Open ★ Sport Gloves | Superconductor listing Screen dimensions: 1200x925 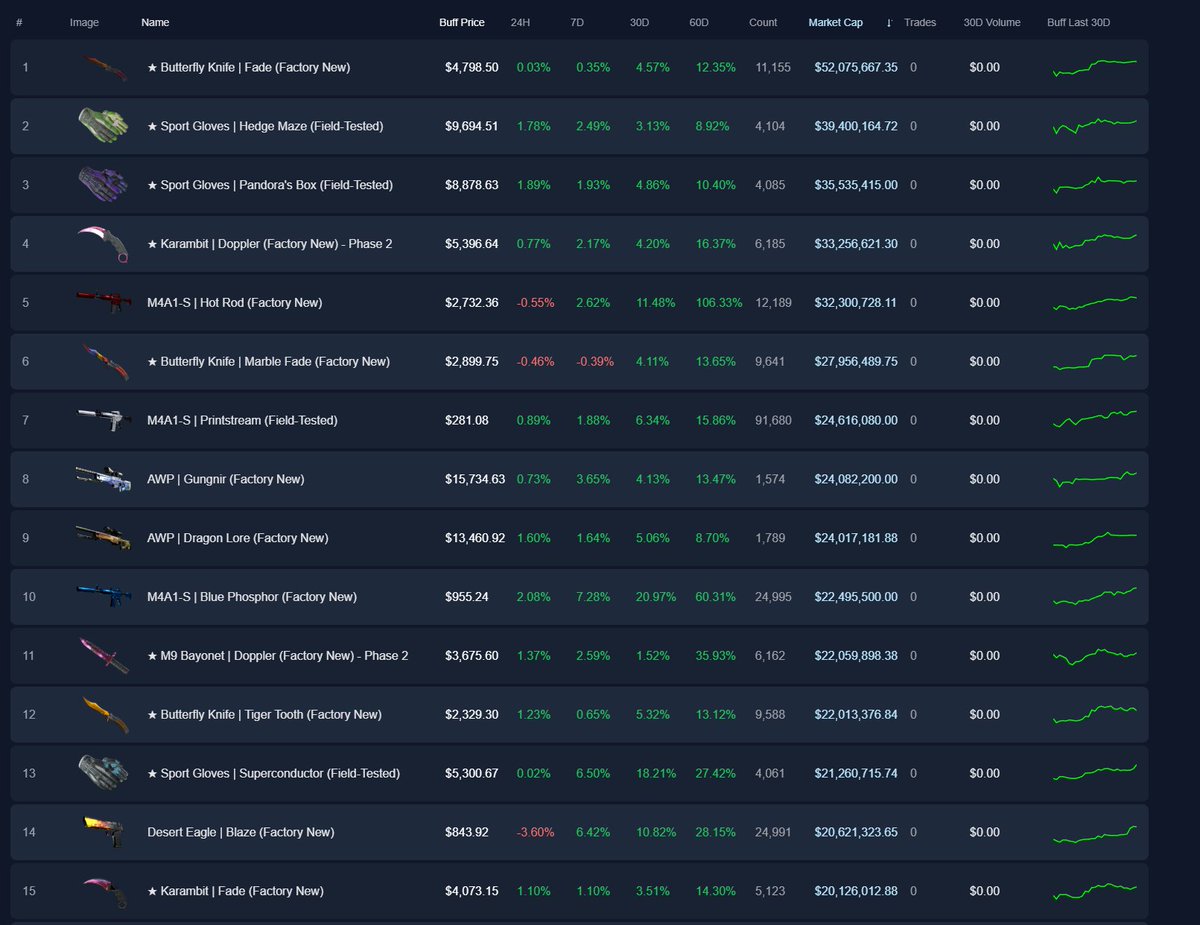coord(273,773)
